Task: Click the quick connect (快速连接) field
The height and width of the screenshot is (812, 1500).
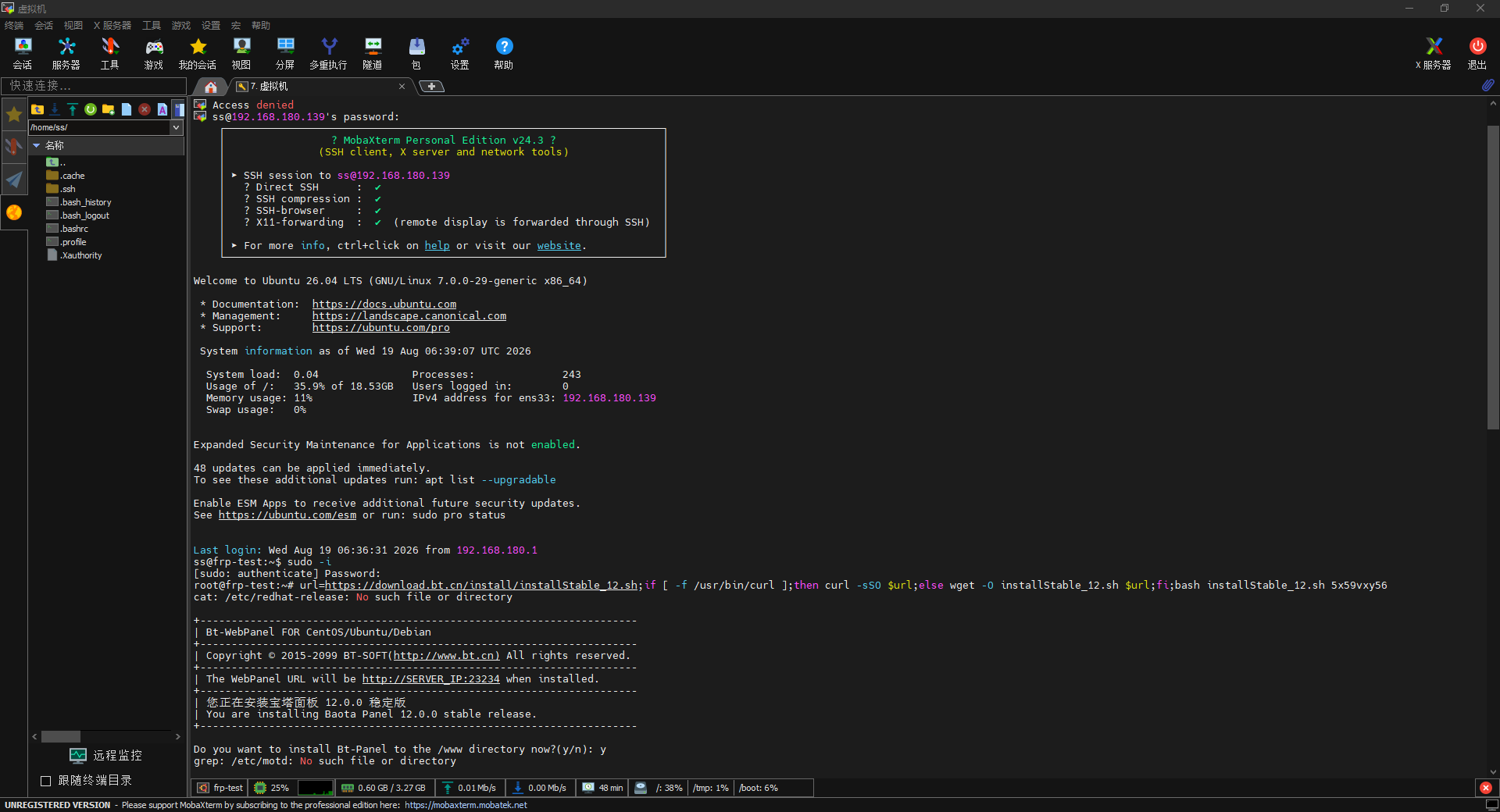Action: pyautogui.click(x=94, y=85)
